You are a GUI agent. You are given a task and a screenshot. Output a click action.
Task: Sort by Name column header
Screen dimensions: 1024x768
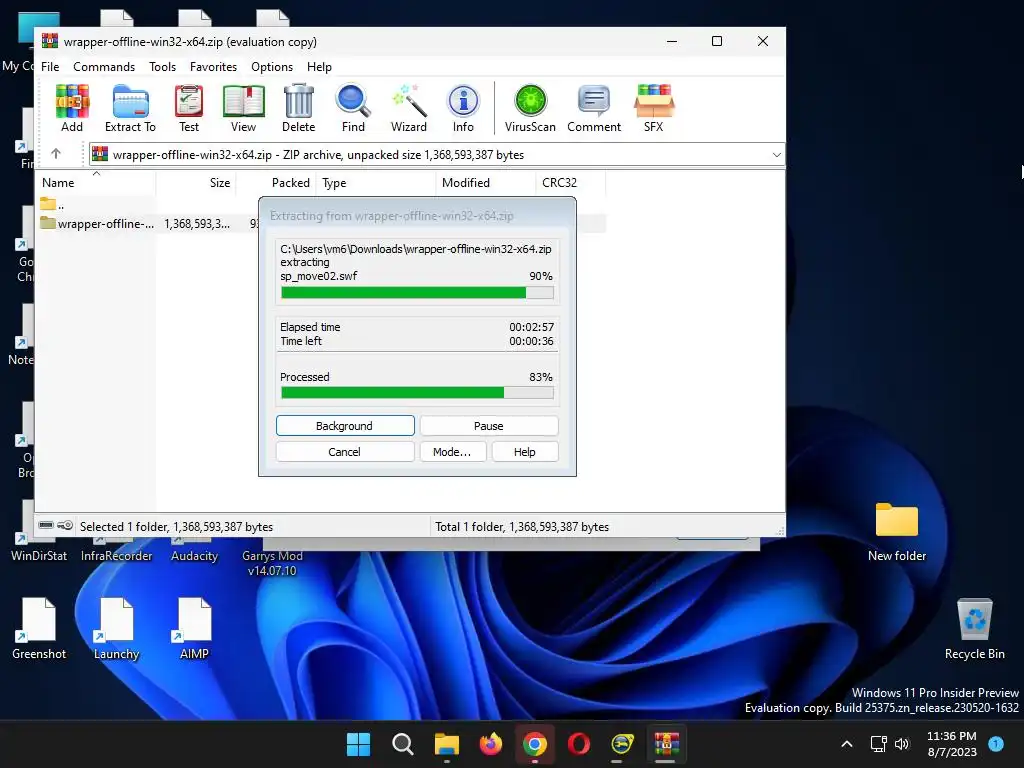(x=96, y=183)
